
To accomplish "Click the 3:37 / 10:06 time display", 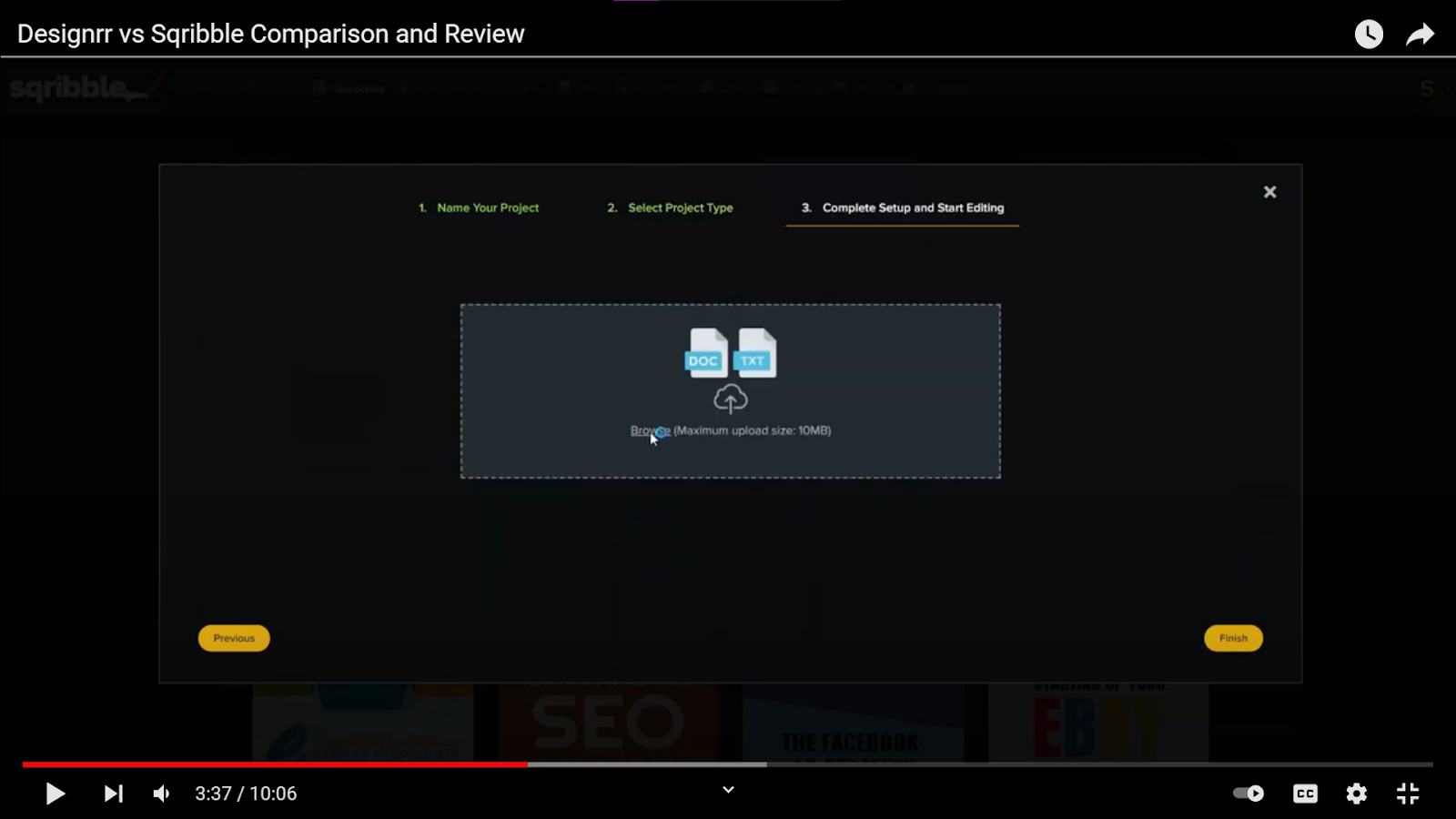I will coord(246,794).
